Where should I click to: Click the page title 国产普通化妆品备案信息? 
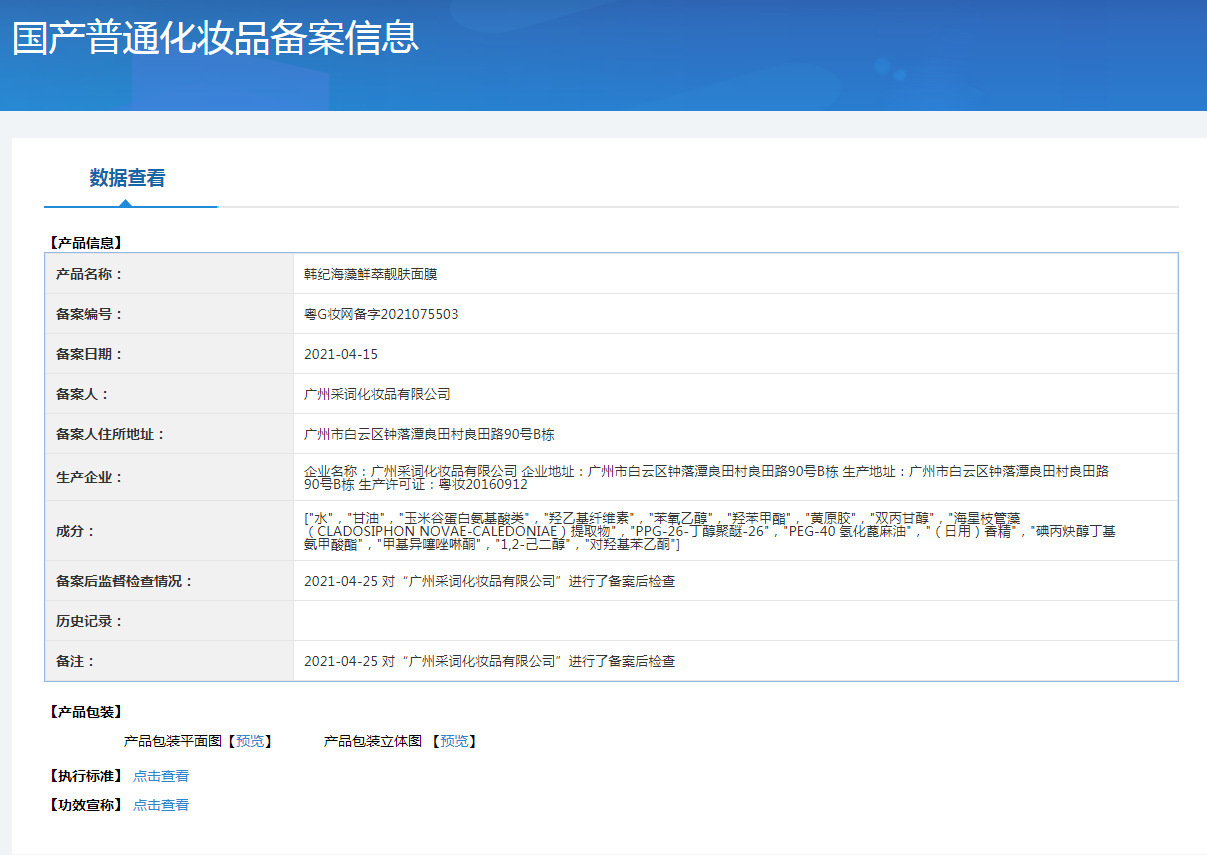coord(215,38)
